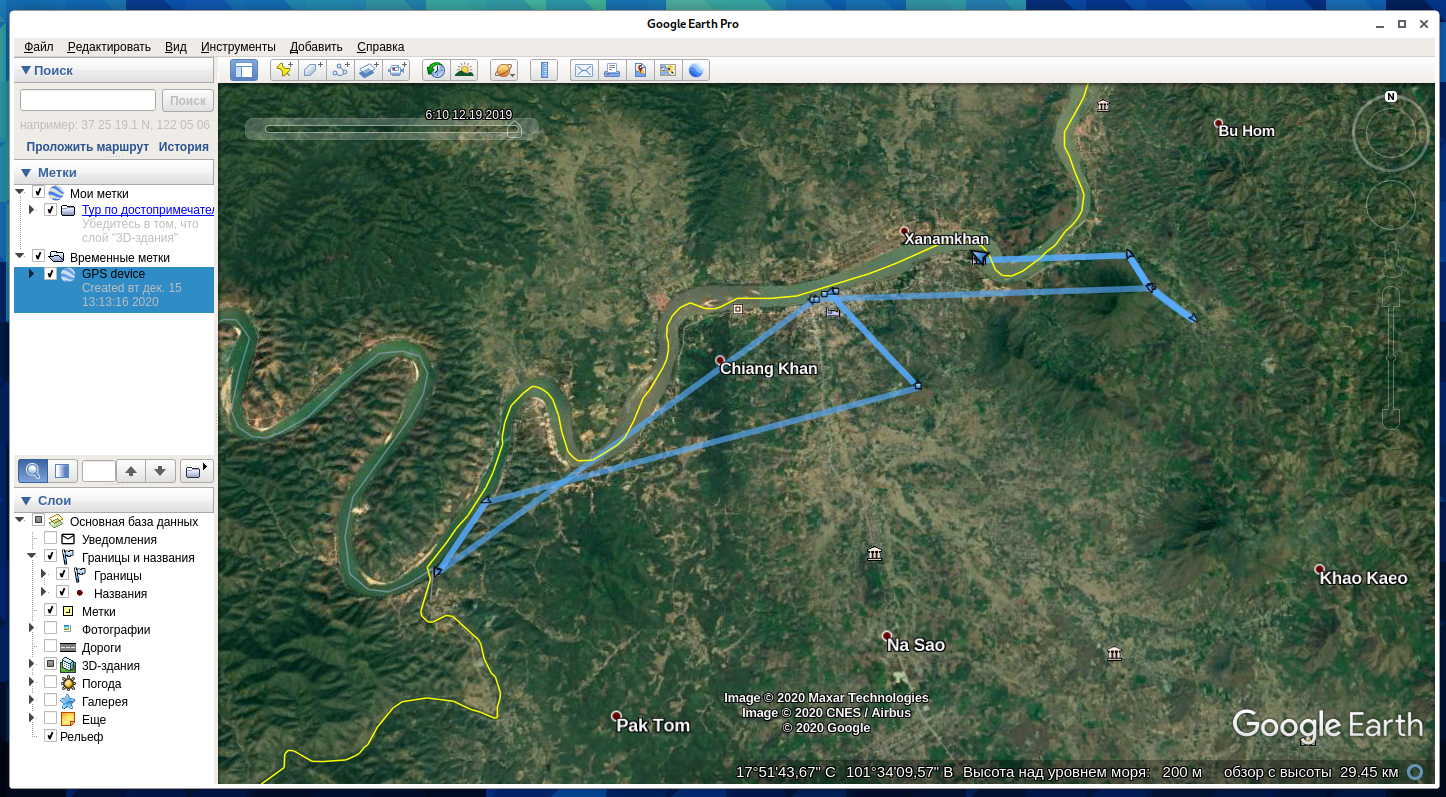Enable the Фотографии layer checkbox
The height and width of the screenshot is (797, 1446).
(50, 629)
